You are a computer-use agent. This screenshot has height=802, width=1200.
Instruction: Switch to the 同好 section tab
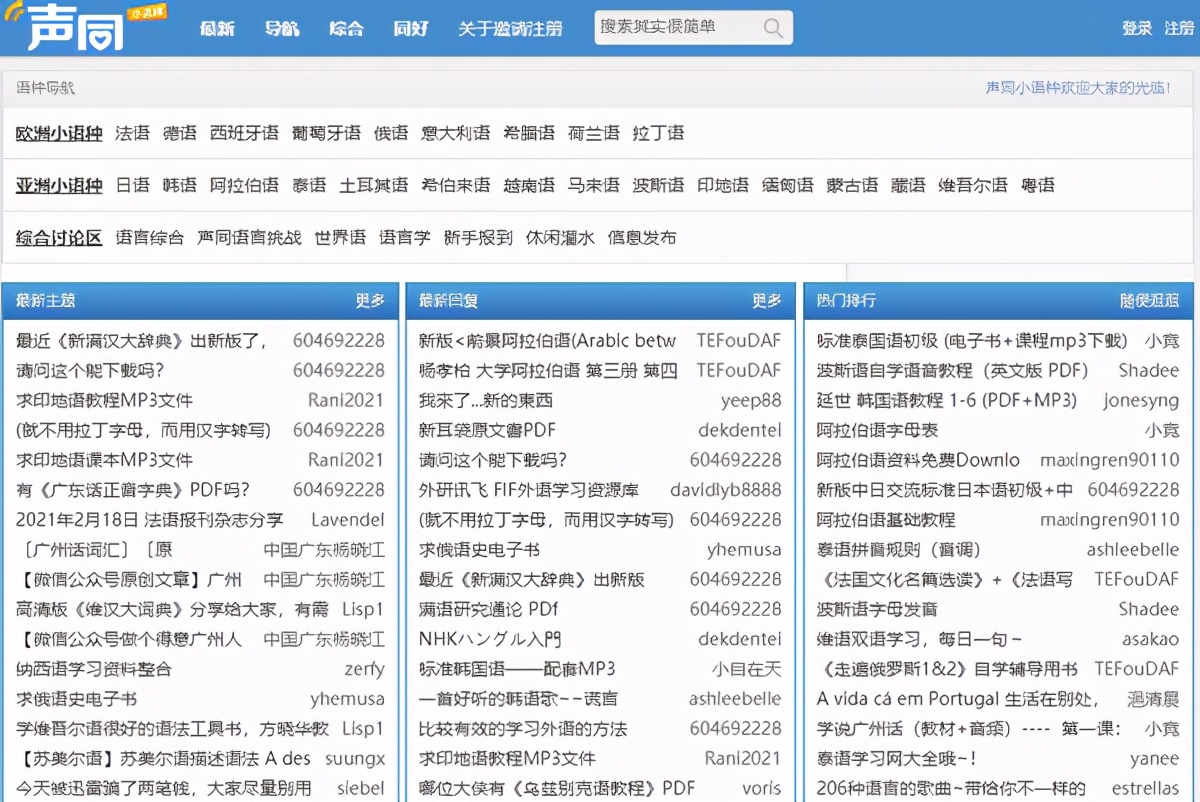point(410,28)
